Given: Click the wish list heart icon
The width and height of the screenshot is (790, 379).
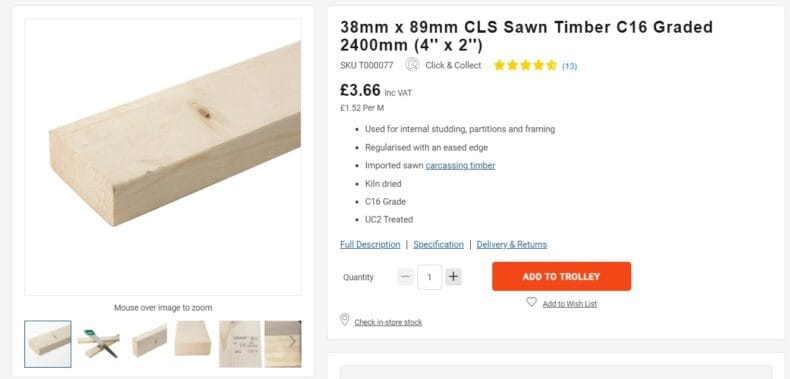Looking at the screenshot, I should pyautogui.click(x=531, y=302).
